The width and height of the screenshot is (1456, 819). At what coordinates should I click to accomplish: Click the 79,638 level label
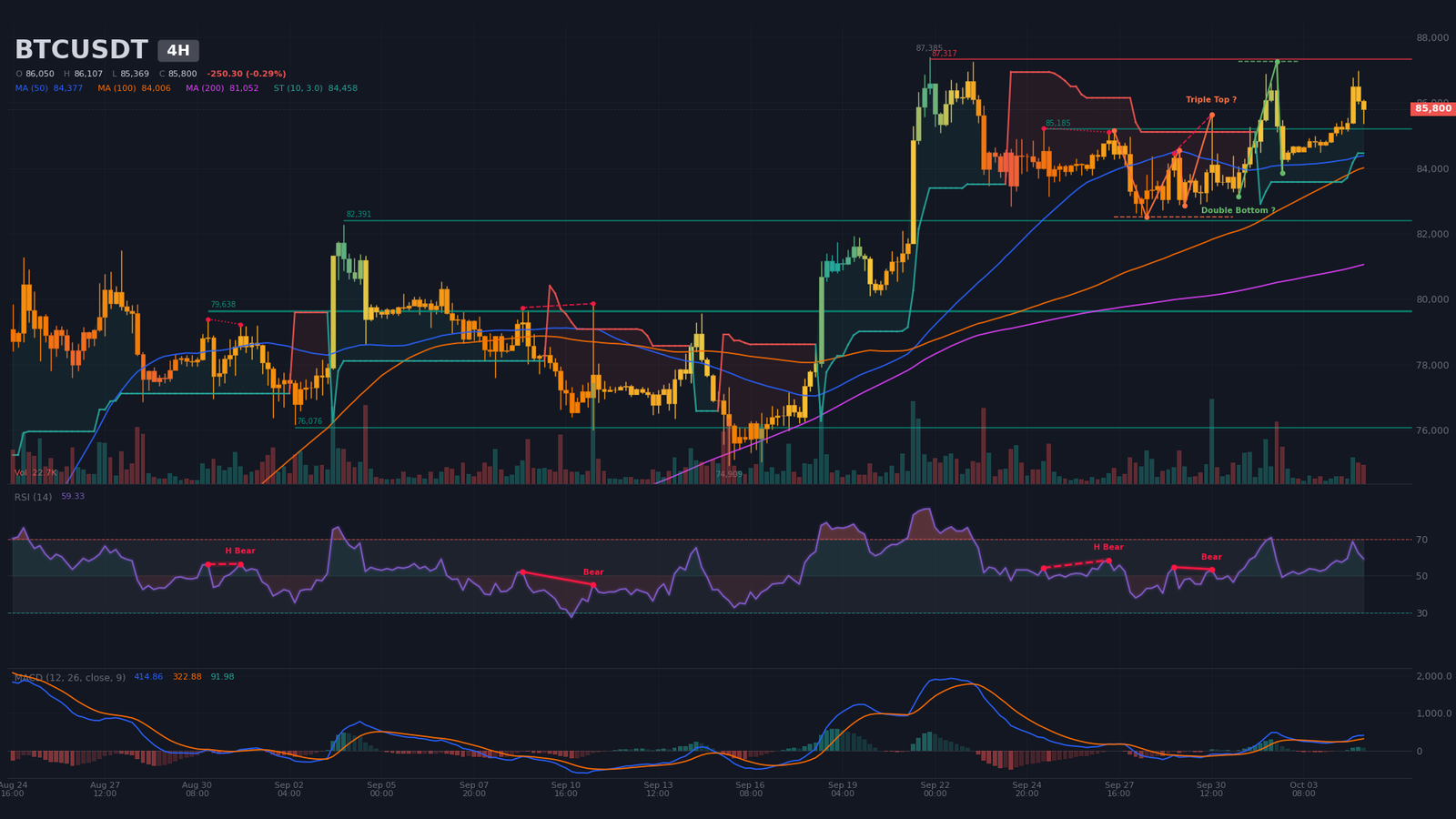point(223,305)
